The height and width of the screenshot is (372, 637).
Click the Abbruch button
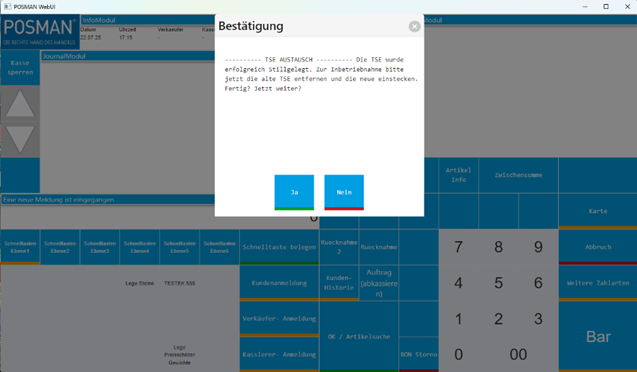click(x=598, y=247)
